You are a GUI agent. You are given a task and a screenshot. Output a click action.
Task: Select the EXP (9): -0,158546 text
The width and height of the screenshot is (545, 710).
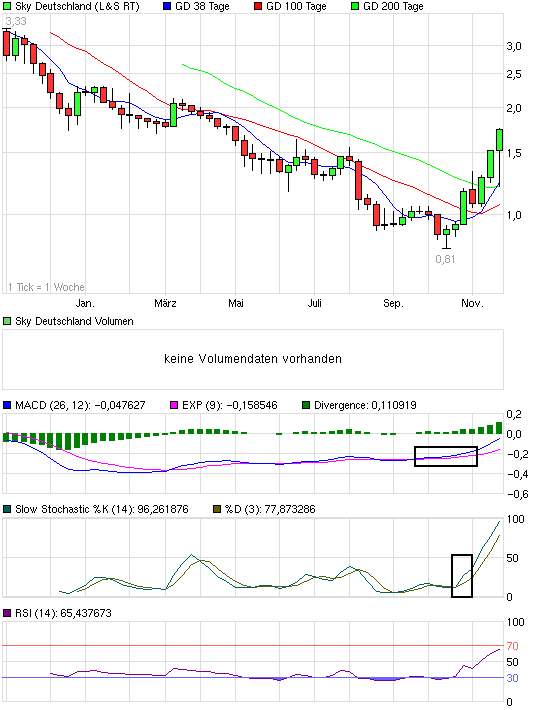[x=230, y=405]
